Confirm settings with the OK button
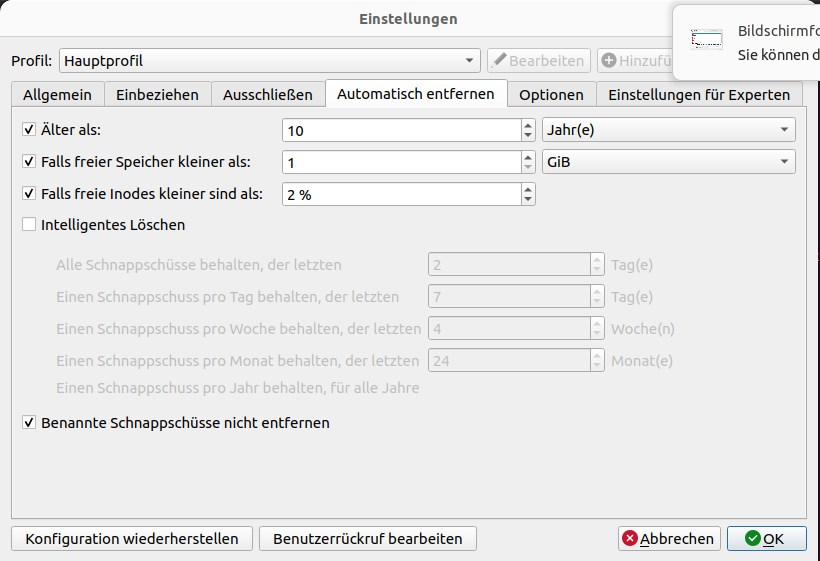 [766, 539]
